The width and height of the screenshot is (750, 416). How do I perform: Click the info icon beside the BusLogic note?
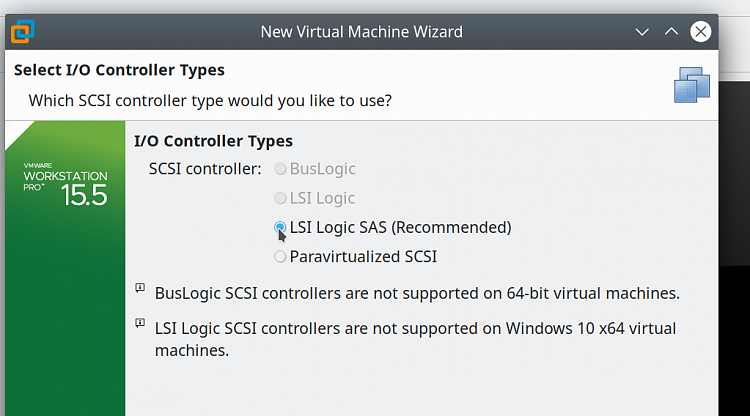tap(140, 288)
